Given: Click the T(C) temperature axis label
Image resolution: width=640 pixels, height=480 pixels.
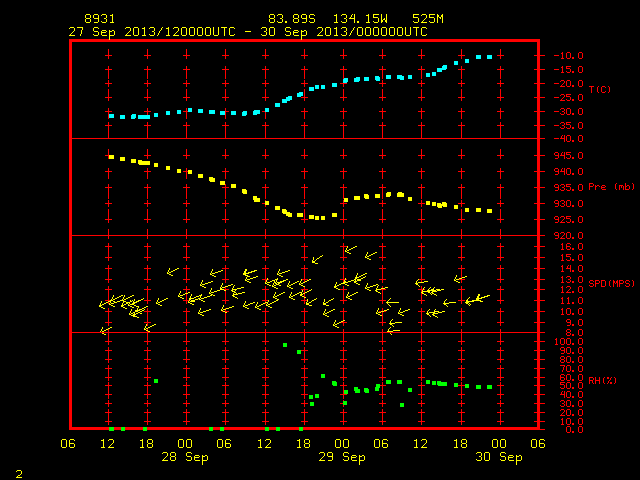Looking at the screenshot, I should [x=600, y=89].
